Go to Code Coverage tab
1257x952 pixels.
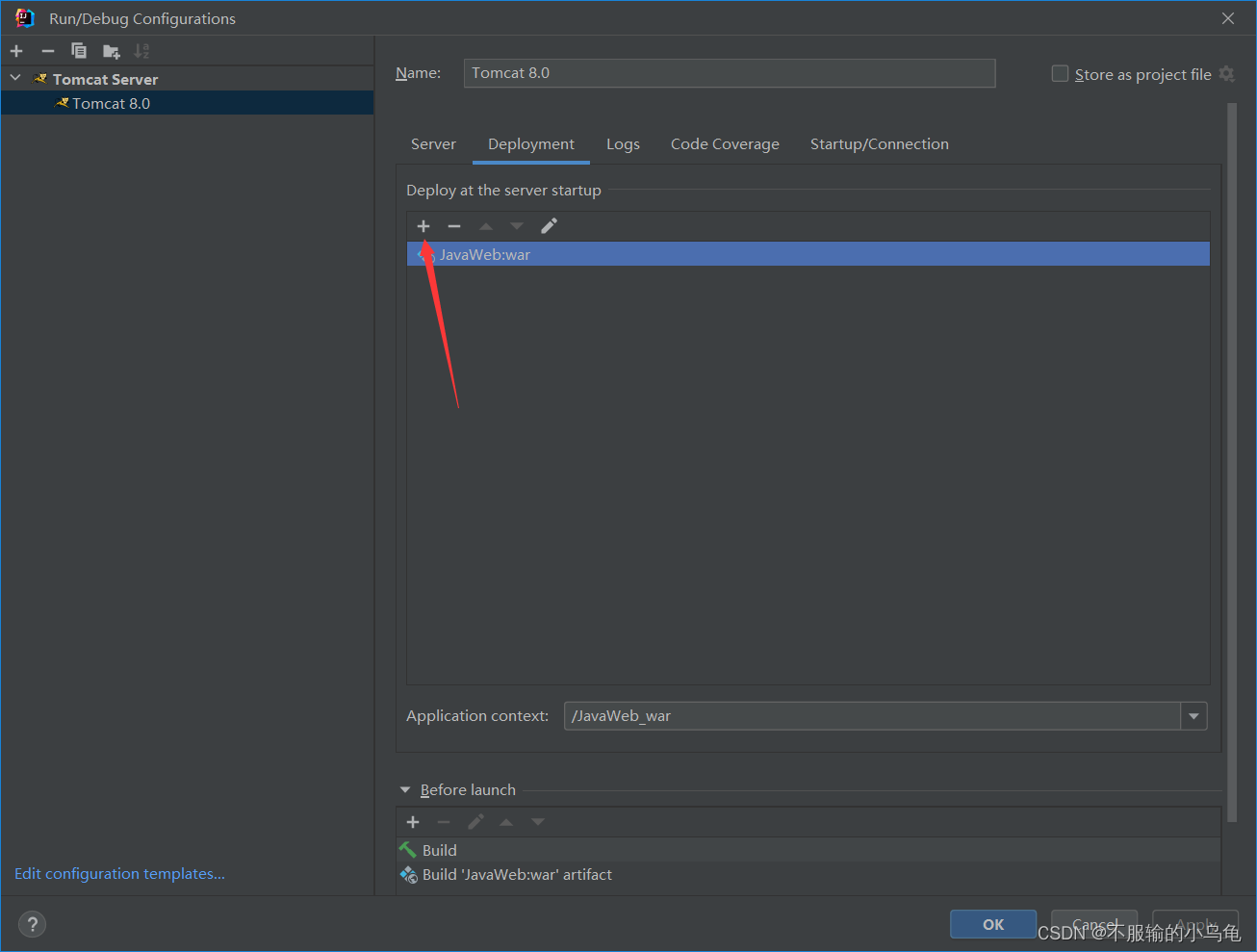click(x=725, y=144)
